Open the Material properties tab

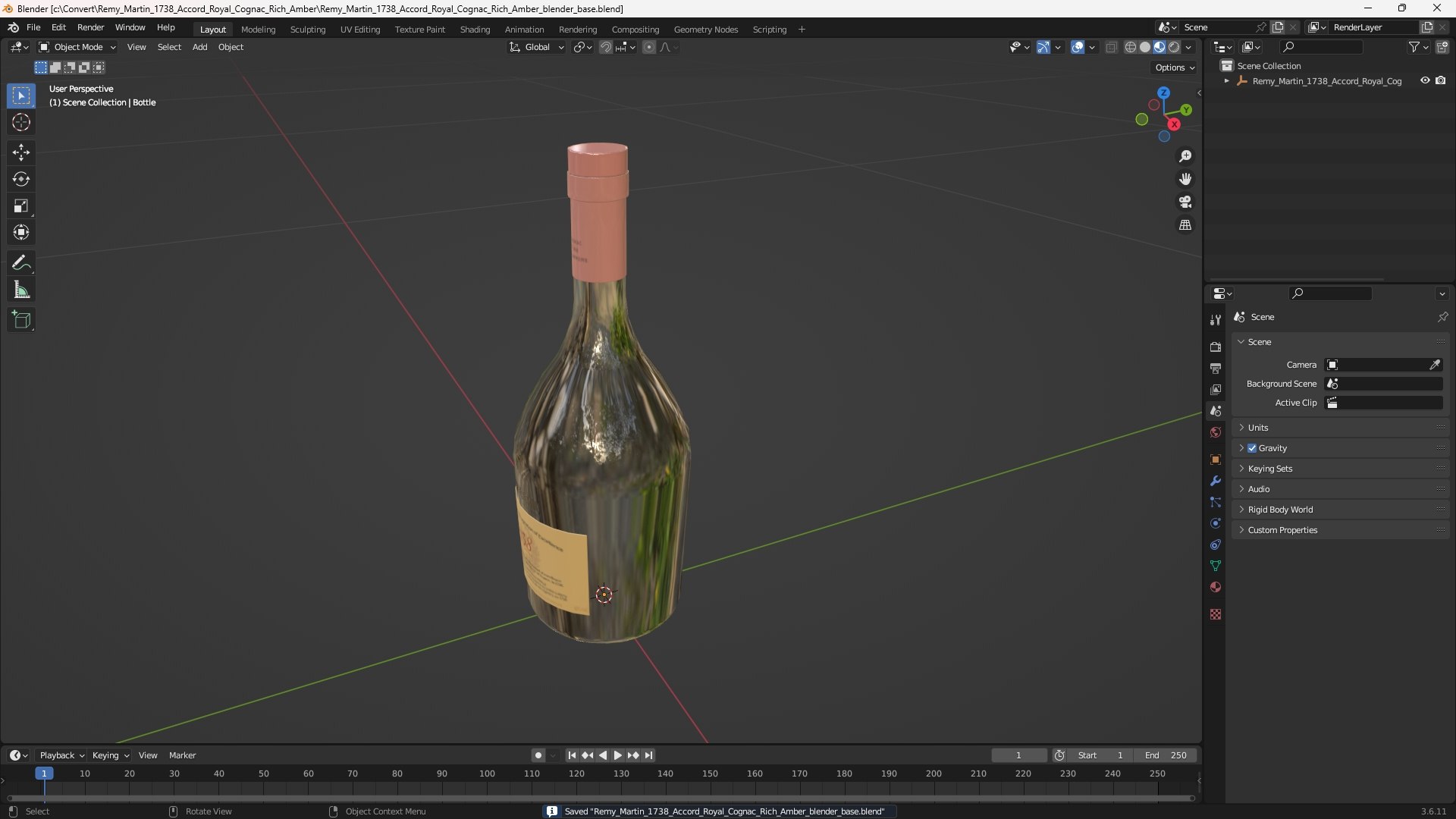[1216, 587]
